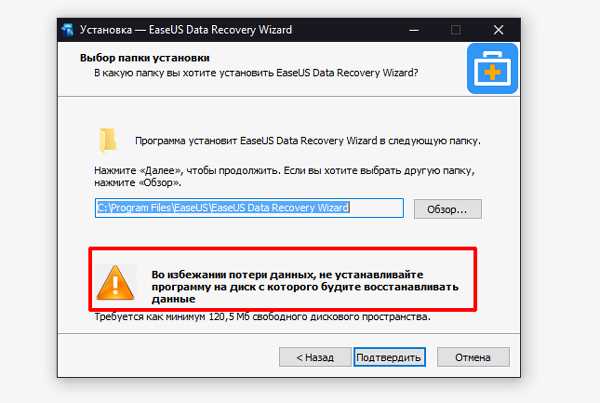This screenshot has width=600, height=403.
Task: Click the 120,5 Мб free disk space requirement text
Action: (x=262, y=317)
